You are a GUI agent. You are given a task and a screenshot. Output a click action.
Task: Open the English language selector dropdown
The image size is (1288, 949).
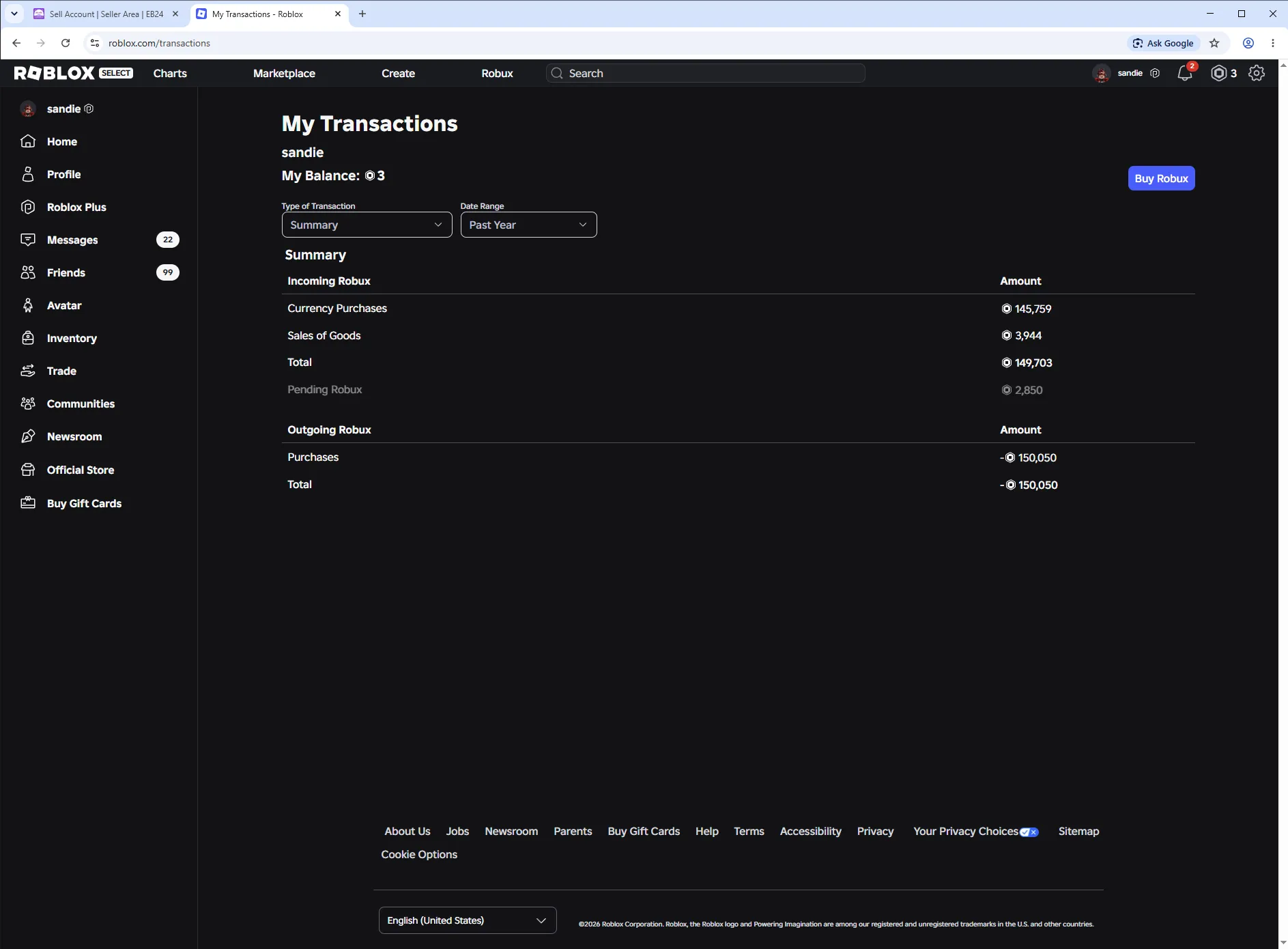click(x=468, y=920)
